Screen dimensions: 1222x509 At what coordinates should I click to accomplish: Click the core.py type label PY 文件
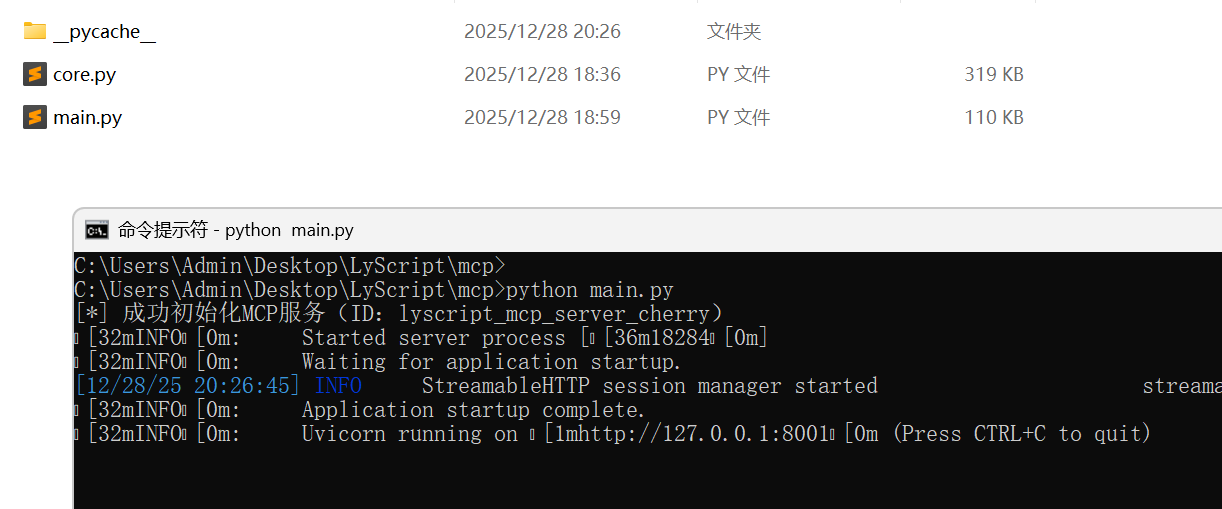[738, 75]
